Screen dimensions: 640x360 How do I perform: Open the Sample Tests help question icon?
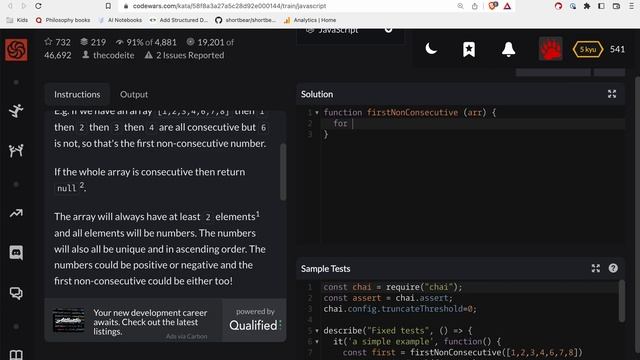tap(613, 268)
